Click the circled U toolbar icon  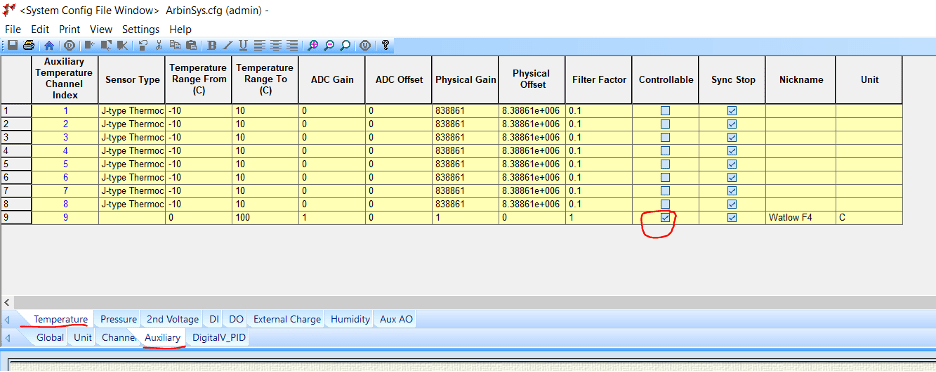(x=365, y=45)
